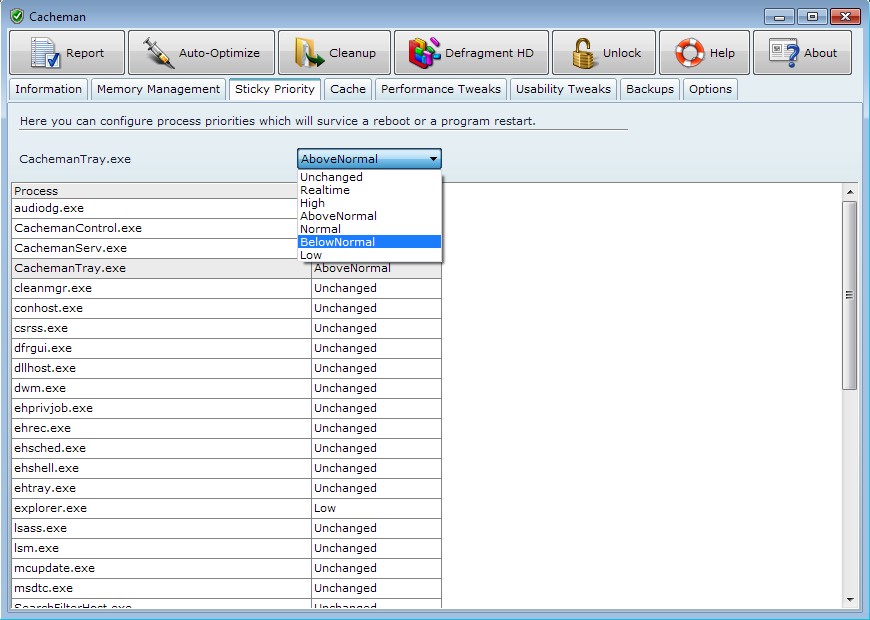This screenshot has width=870, height=620.
Task: Select the ehtray.exe process row
Action: (x=161, y=488)
